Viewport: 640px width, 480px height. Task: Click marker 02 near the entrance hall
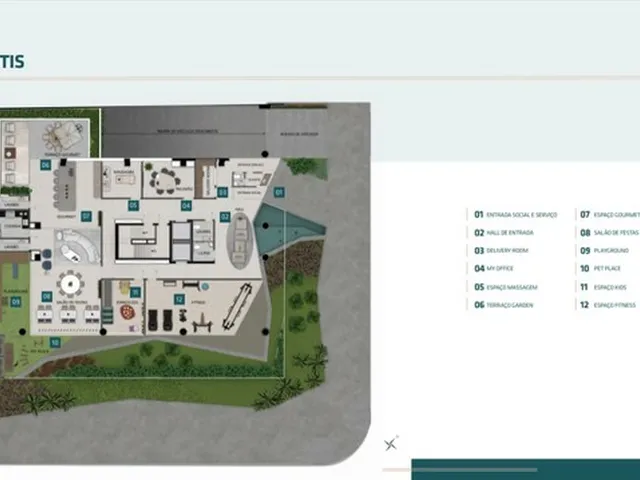coord(225,217)
